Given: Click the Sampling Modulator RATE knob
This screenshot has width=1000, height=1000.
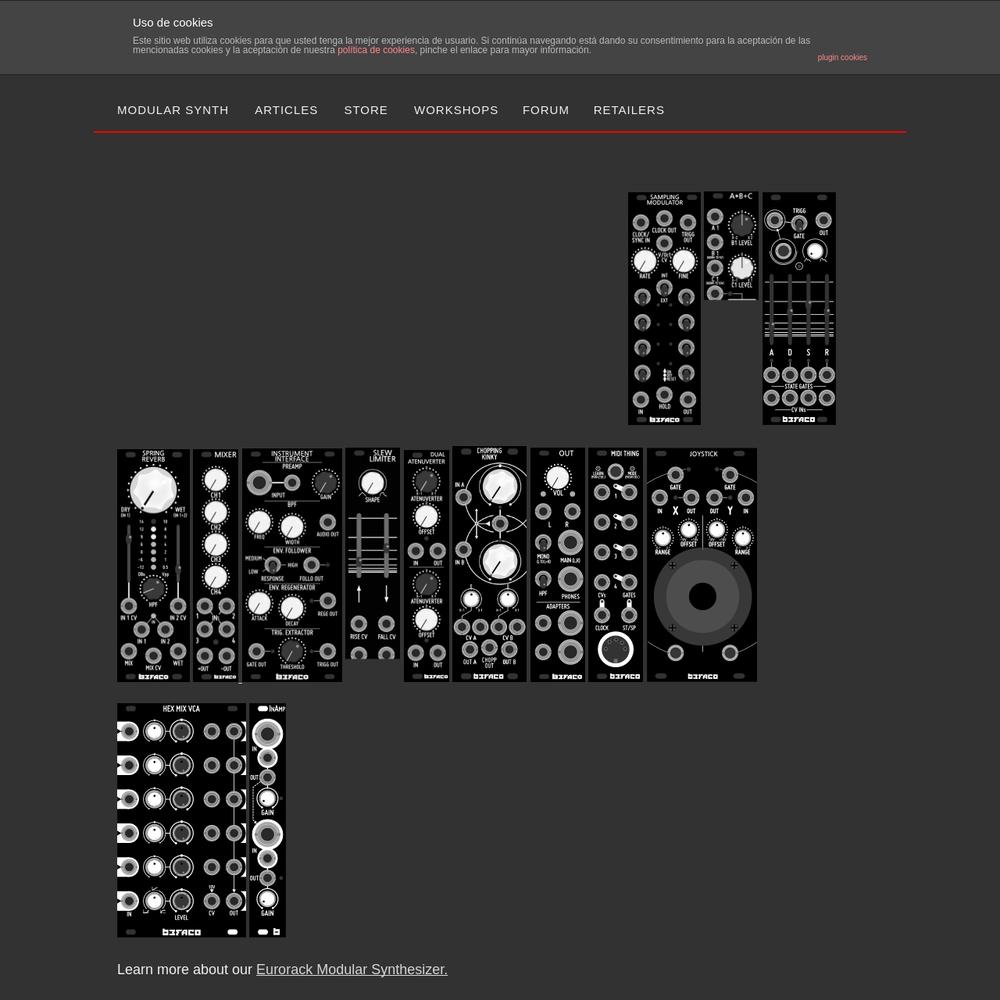Looking at the screenshot, I should pyautogui.click(x=644, y=261).
